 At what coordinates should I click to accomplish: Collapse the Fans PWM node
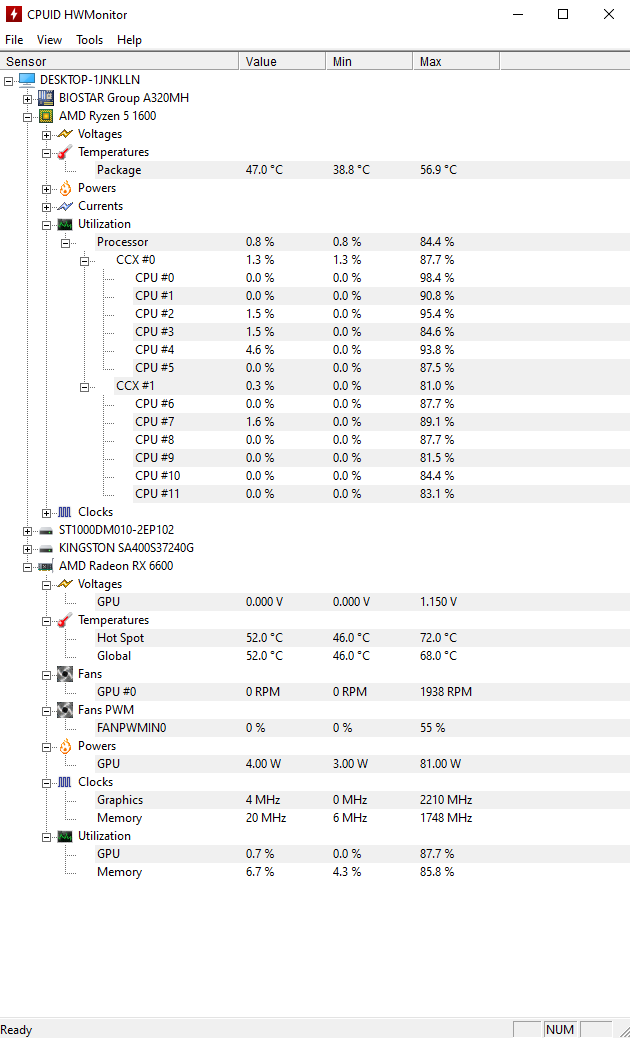coord(46,711)
